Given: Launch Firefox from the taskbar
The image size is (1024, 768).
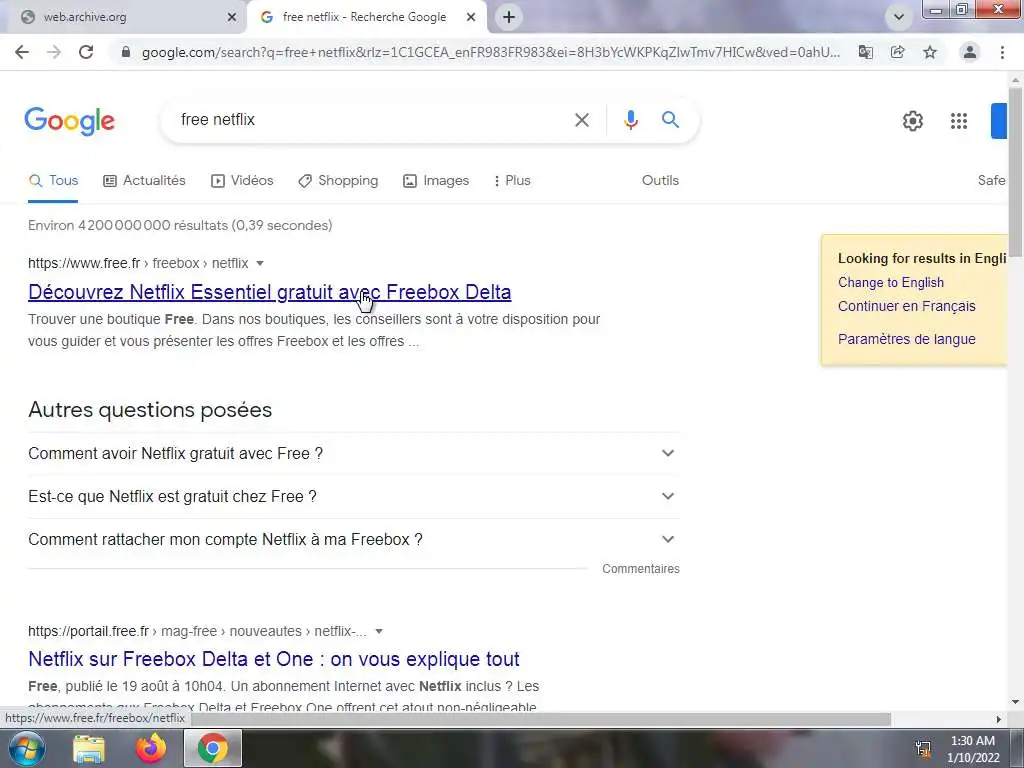Looking at the screenshot, I should click(151, 748).
